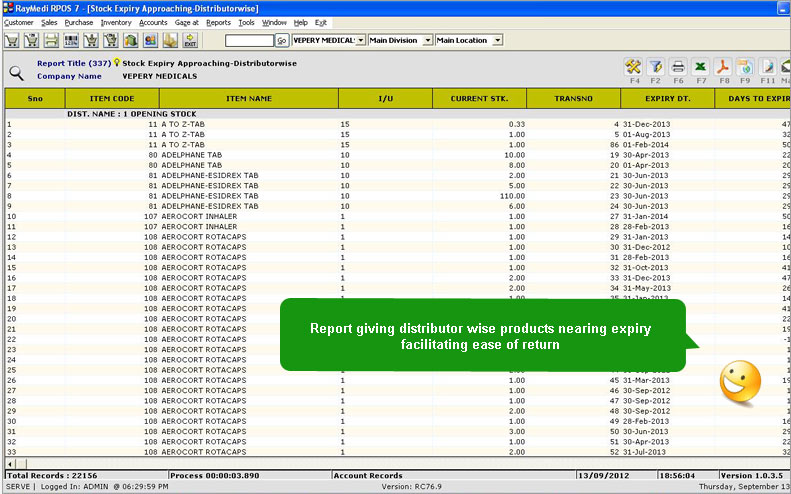Open the F4 tools settings icon

click(x=633, y=67)
